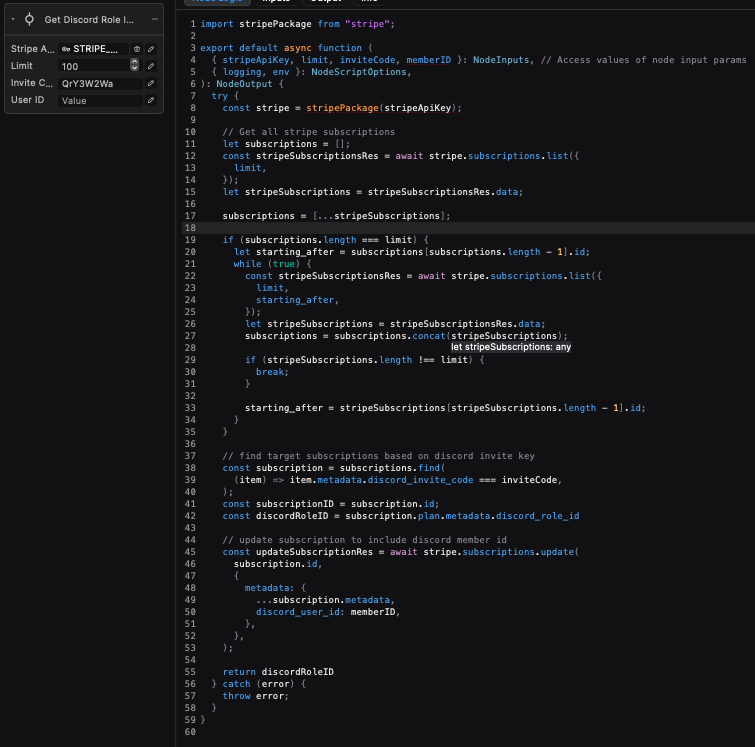Click "concat" method on line 27

coord(429,336)
